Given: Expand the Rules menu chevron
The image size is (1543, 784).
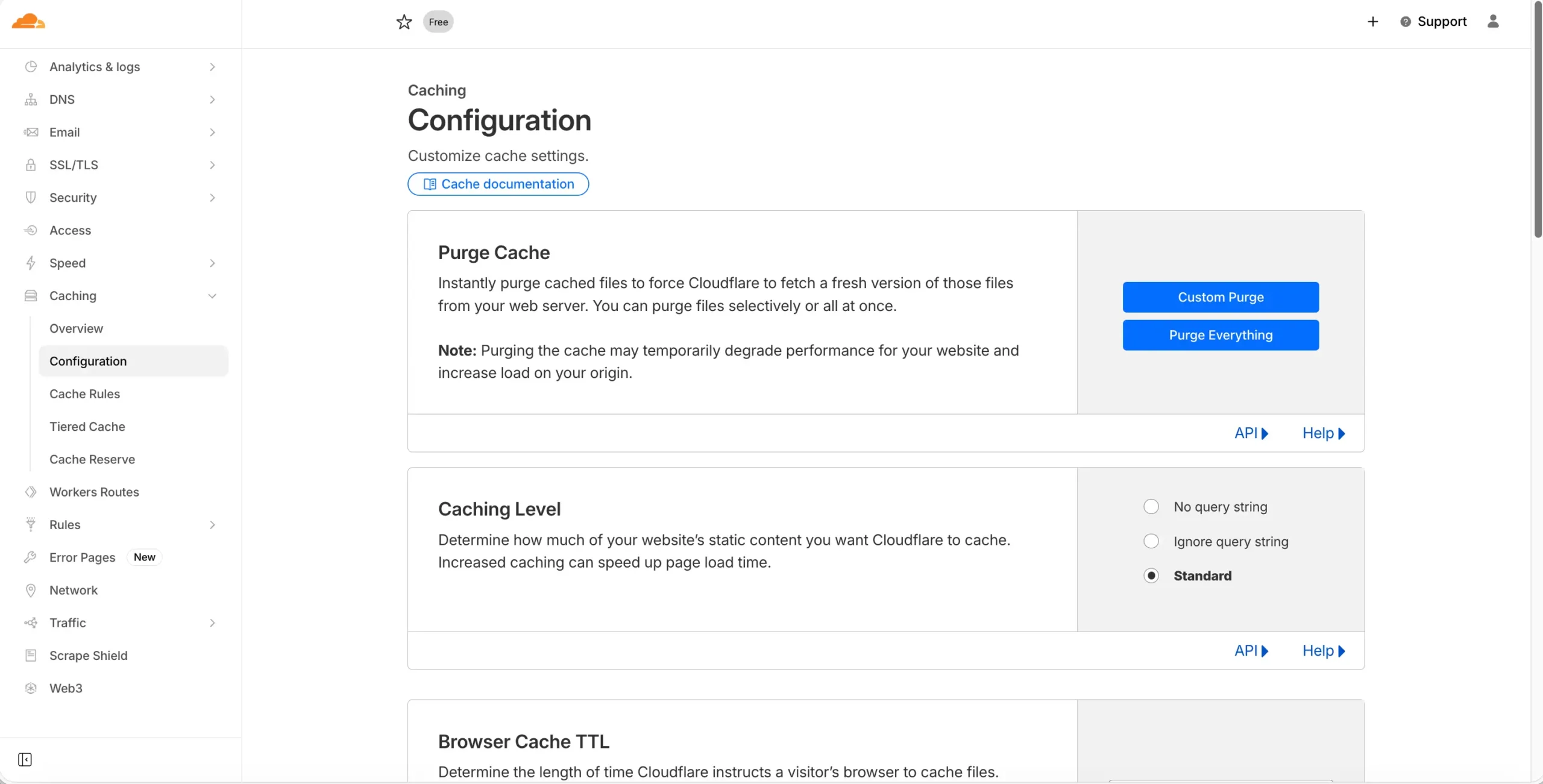Looking at the screenshot, I should 212,525.
